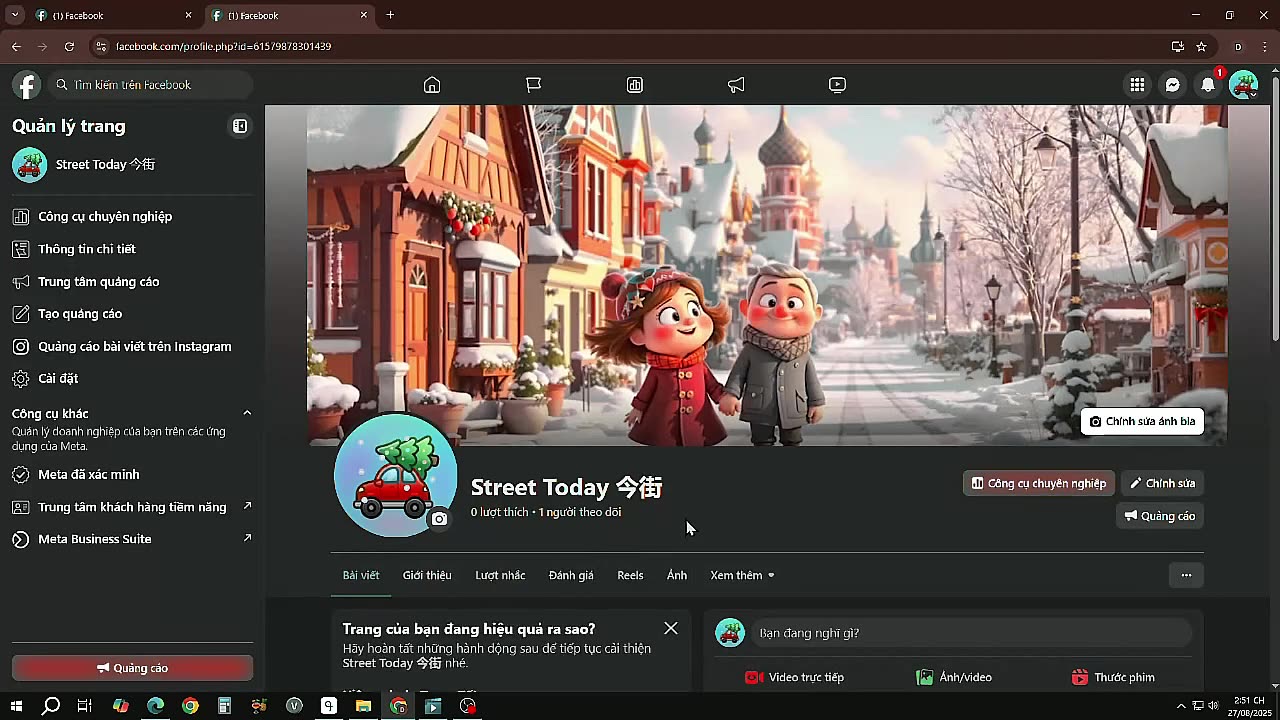Image resolution: width=1280 pixels, height=720 pixels.
Task: Open Công cụ chuyên nghiệp in the sidebar
Action: (132, 216)
